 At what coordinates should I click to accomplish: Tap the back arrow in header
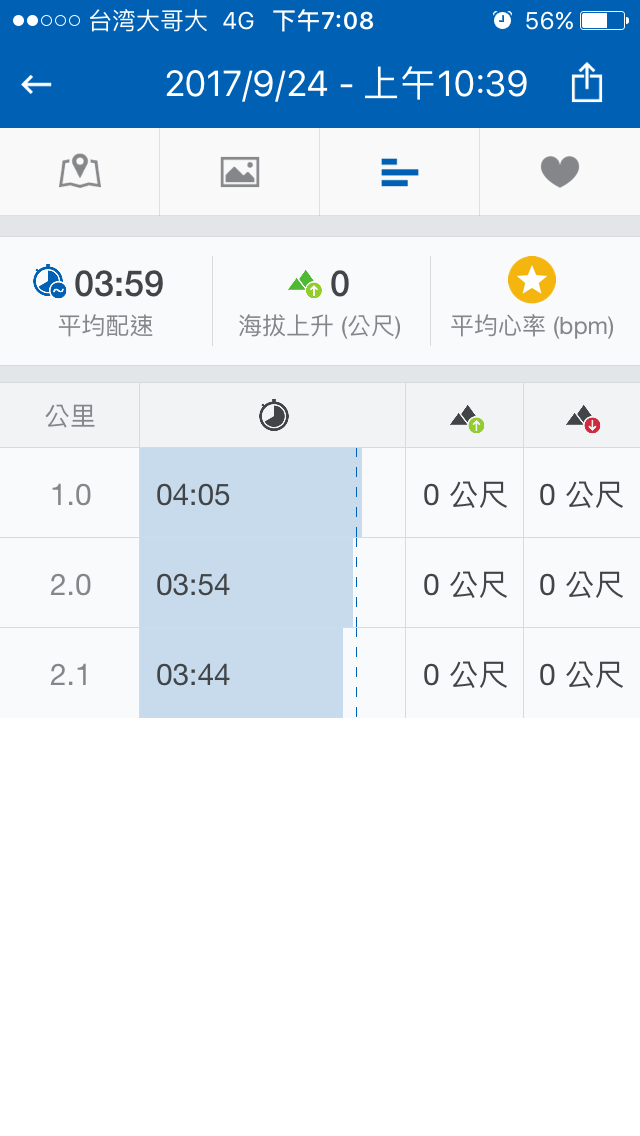(37, 85)
